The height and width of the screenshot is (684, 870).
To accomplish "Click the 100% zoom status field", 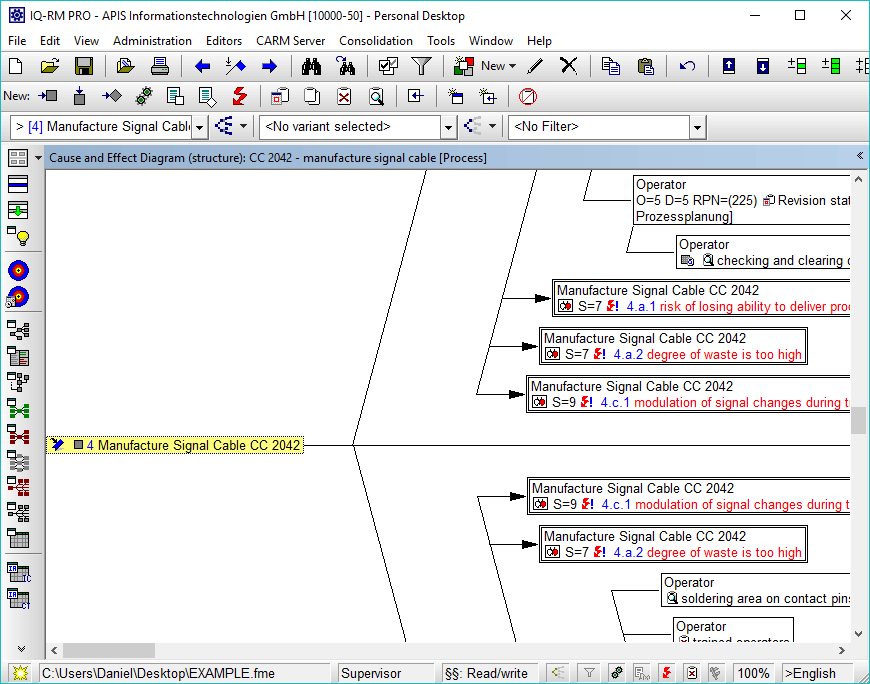I will (753, 673).
